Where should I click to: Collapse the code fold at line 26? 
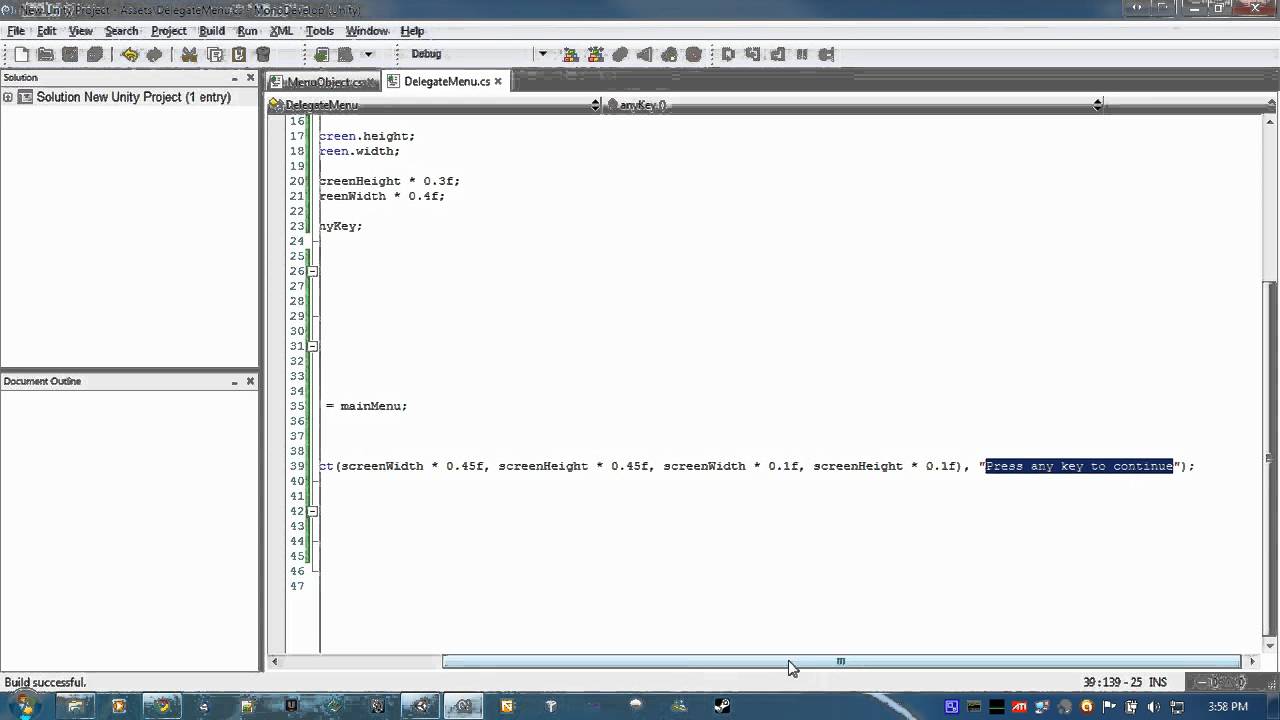[x=312, y=271]
